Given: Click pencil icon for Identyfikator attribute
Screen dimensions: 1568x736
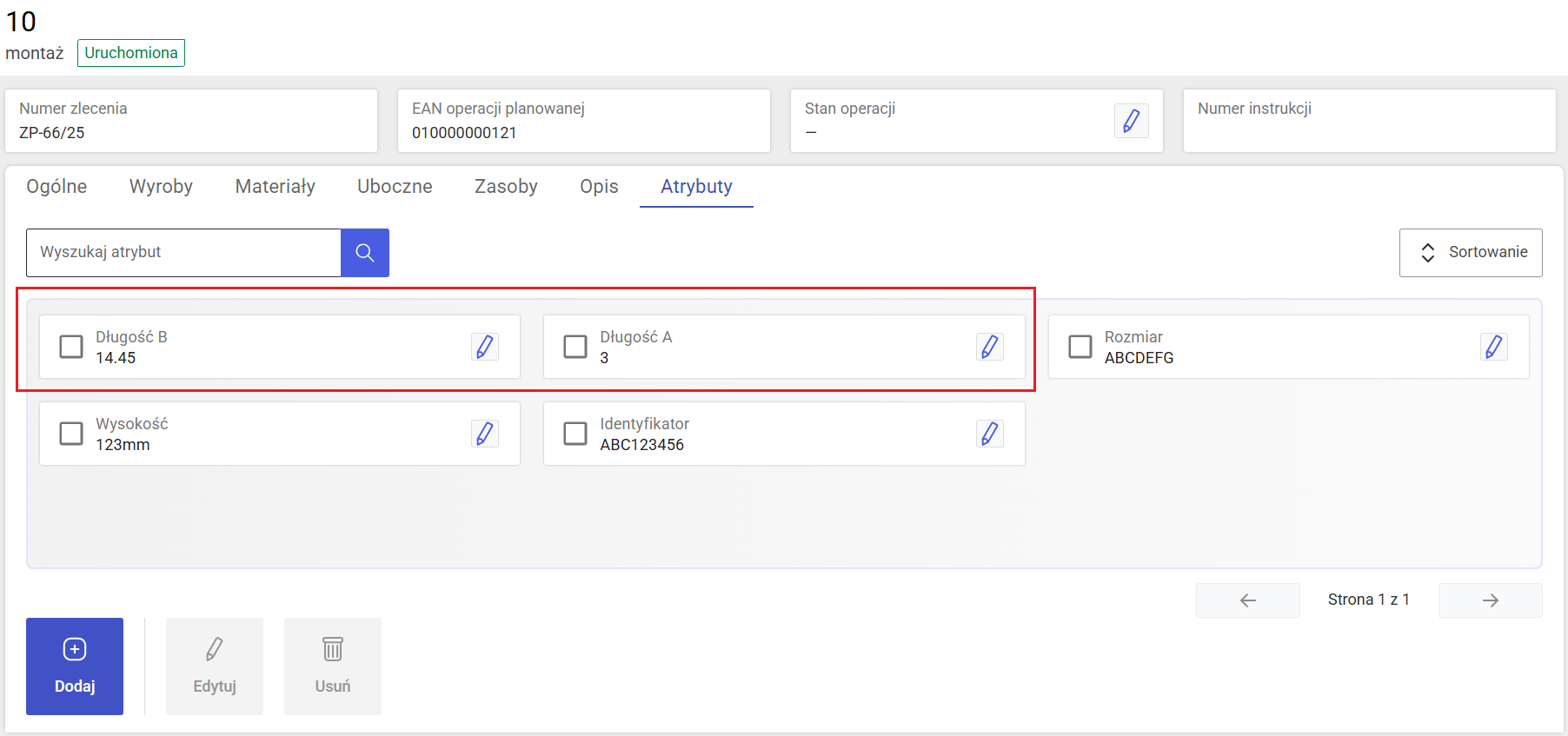Looking at the screenshot, I should [x=989, y=434].
